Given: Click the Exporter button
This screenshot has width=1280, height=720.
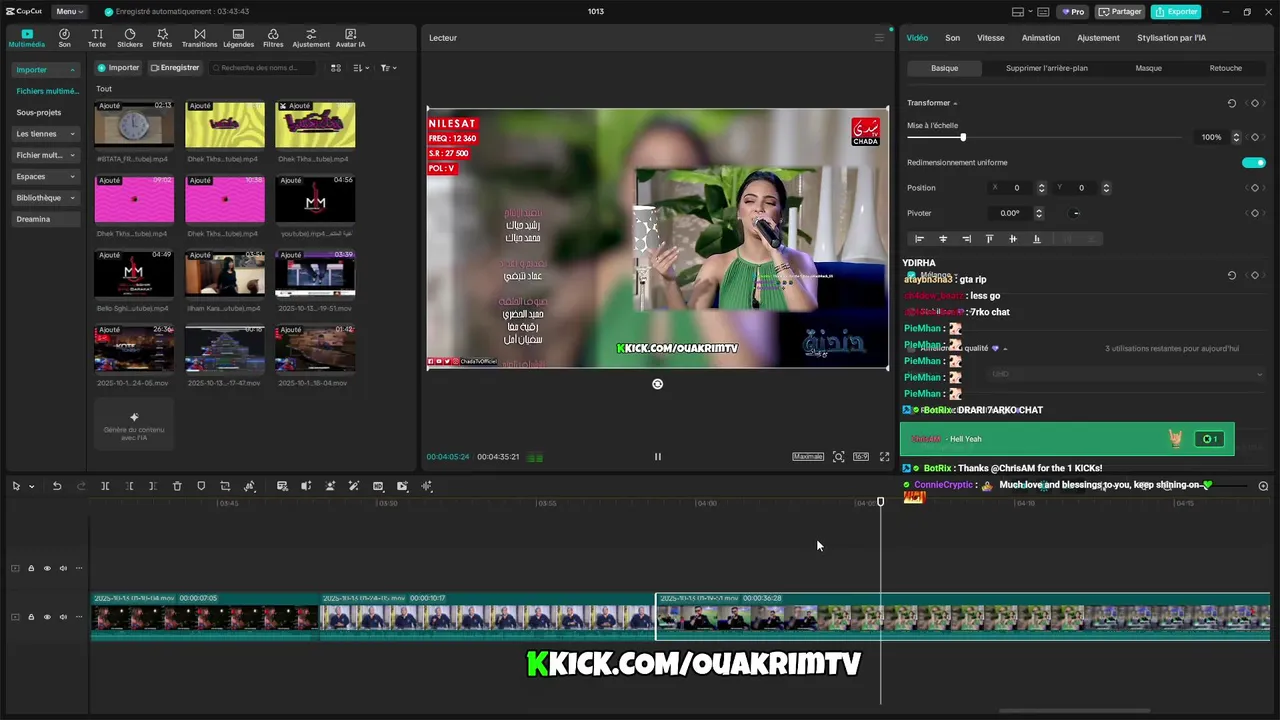Looking at the screenshot, I should [x=1176, y=12].
